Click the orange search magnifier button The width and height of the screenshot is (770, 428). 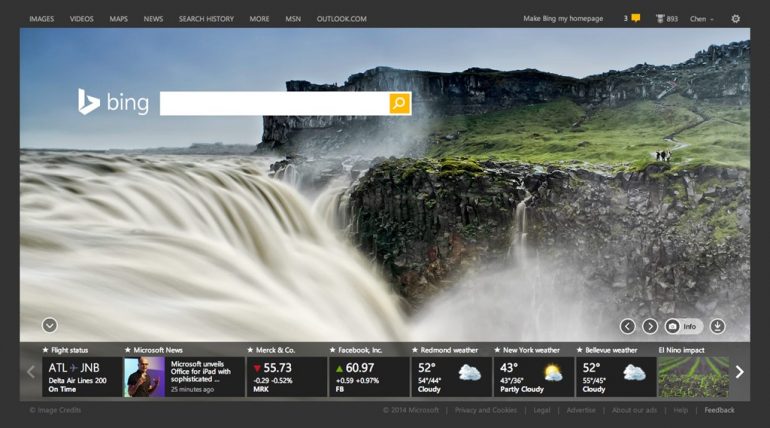[399, 103]
